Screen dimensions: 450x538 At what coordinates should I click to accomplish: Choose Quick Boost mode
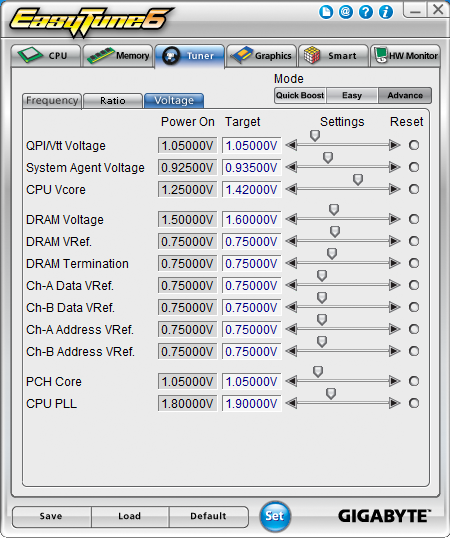[300, 95]
